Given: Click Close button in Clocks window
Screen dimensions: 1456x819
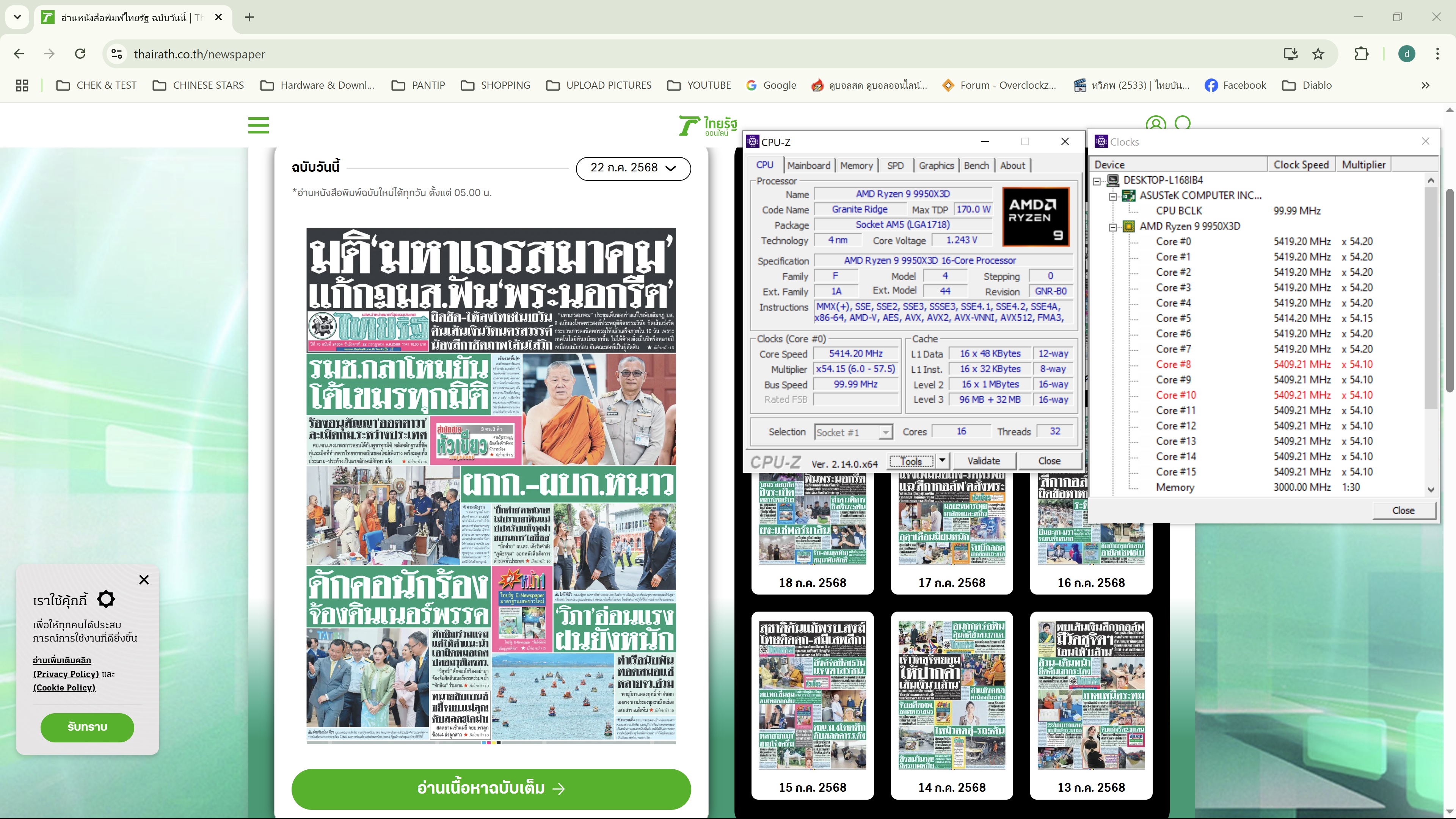Looking at the screenshot, I should (1403, 510).
